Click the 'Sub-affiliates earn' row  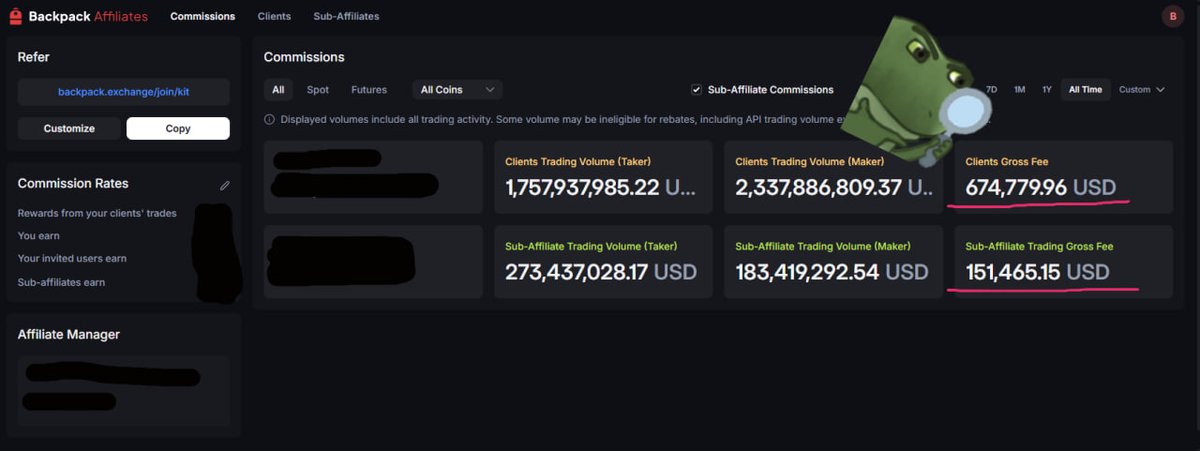(x=61, y=282)
